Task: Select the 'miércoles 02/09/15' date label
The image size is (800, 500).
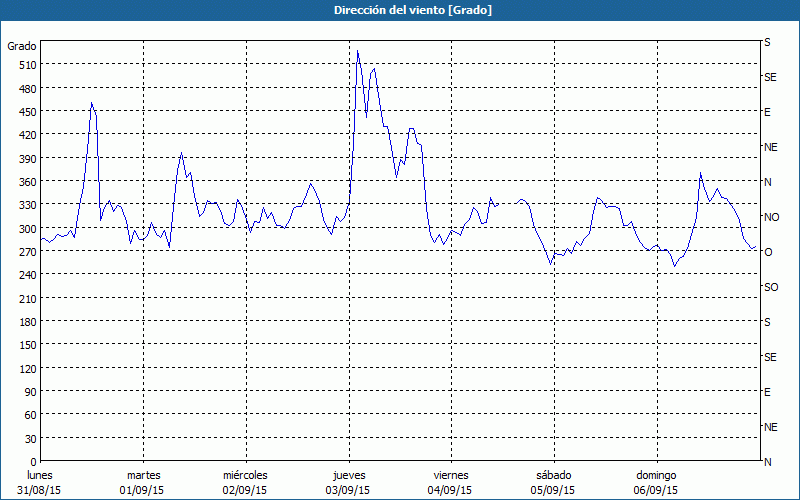Action: click(x=245, y=482)
